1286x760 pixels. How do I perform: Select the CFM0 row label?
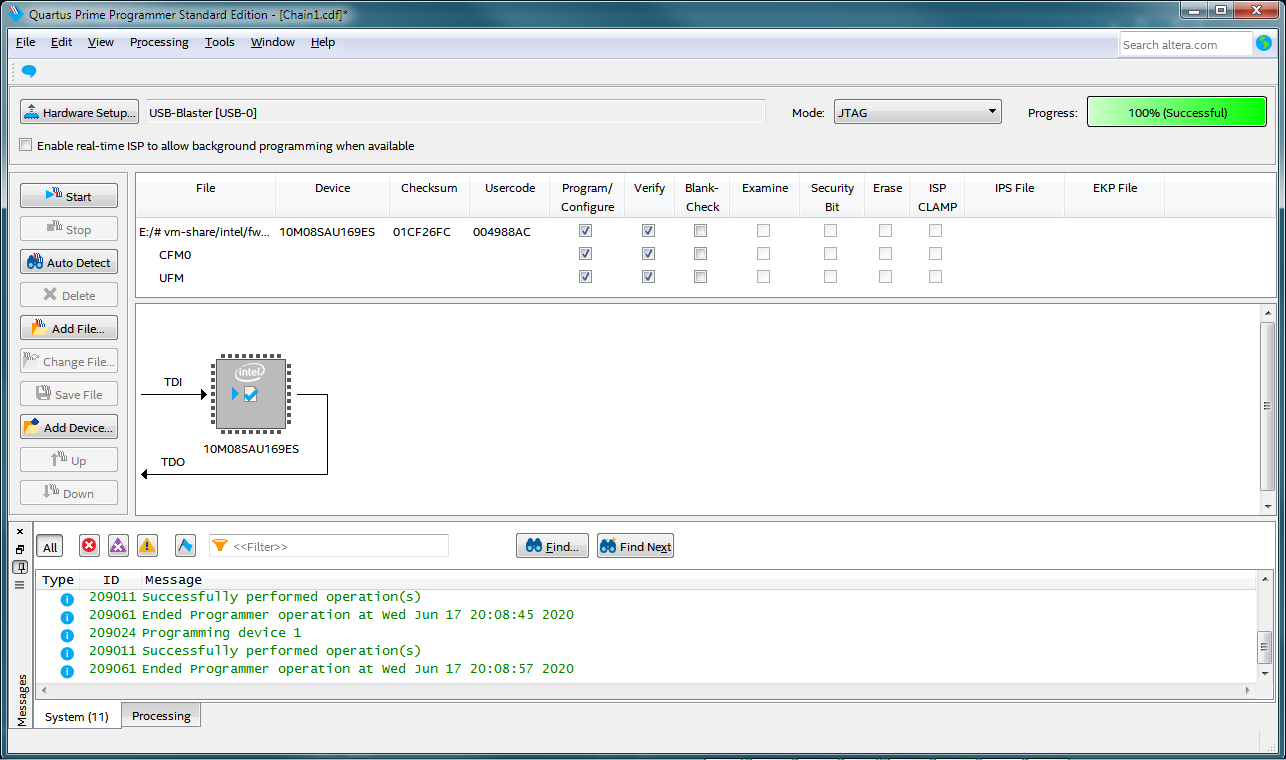click(x=175, y=254)
